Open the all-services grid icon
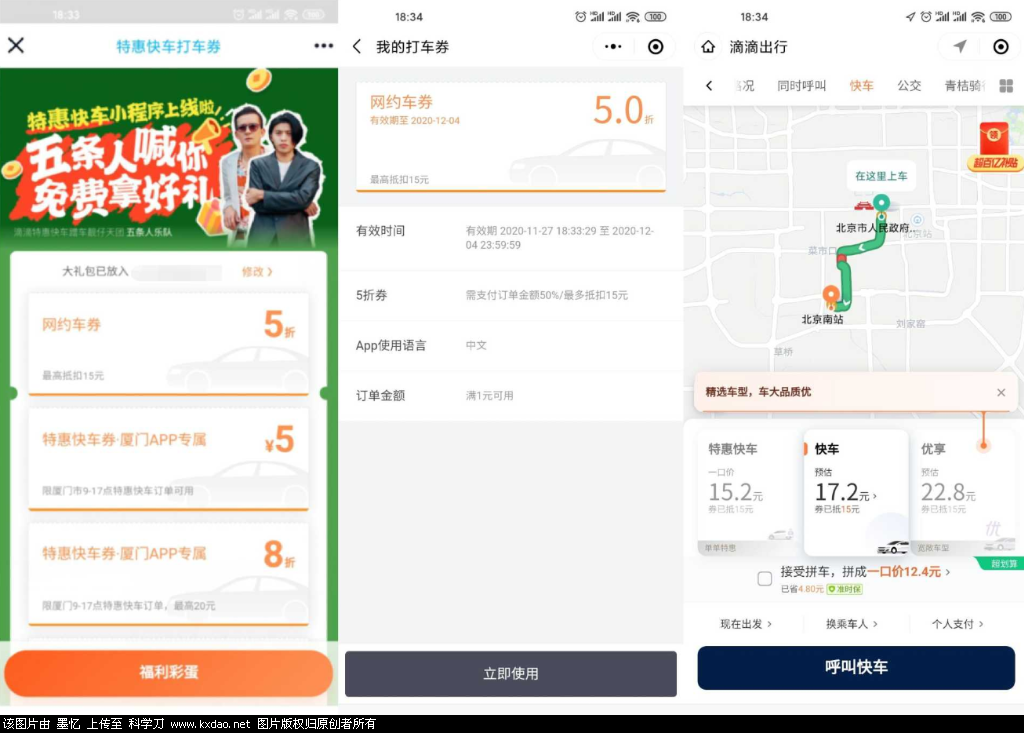The image size is (1024, 733). point(1006,86)
